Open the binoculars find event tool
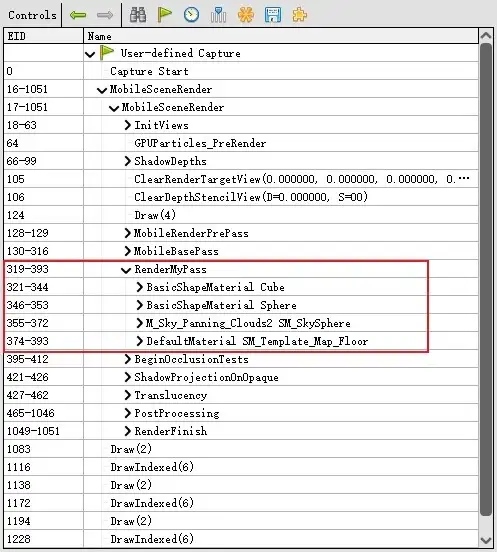Viewport: 497px width, 552px height. tap(138, 15)
